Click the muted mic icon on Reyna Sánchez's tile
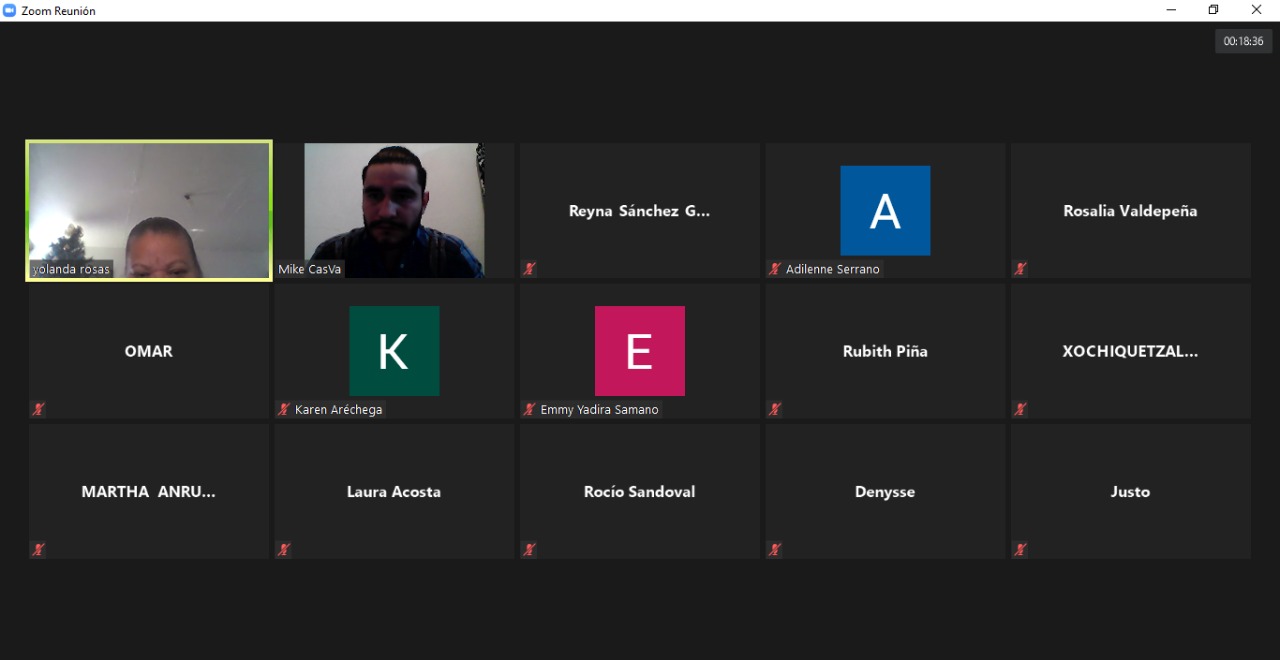The image size is (1280, 660). (x=529, y=269)
